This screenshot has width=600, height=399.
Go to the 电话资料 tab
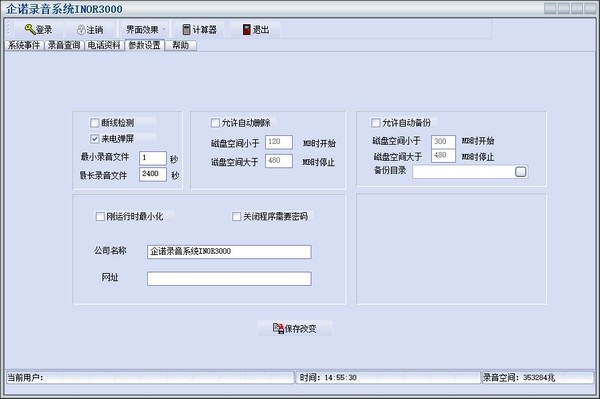(104, 46)
